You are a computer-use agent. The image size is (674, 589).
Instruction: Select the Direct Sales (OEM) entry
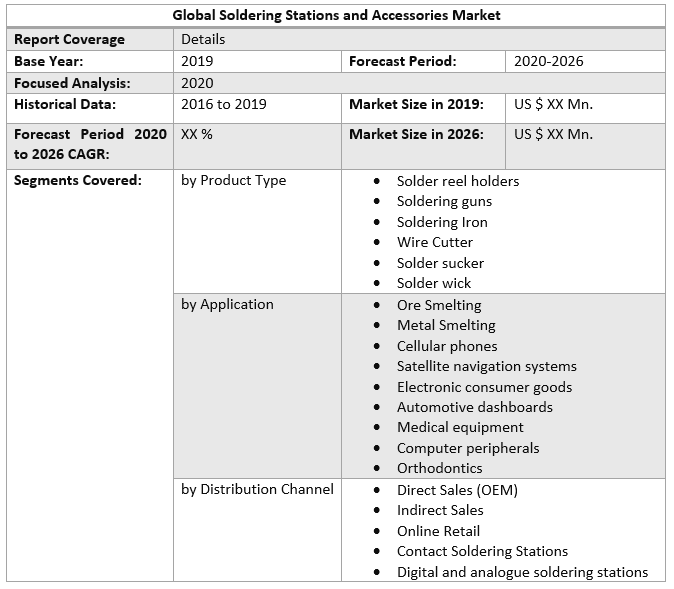click(x=457, y=490)
